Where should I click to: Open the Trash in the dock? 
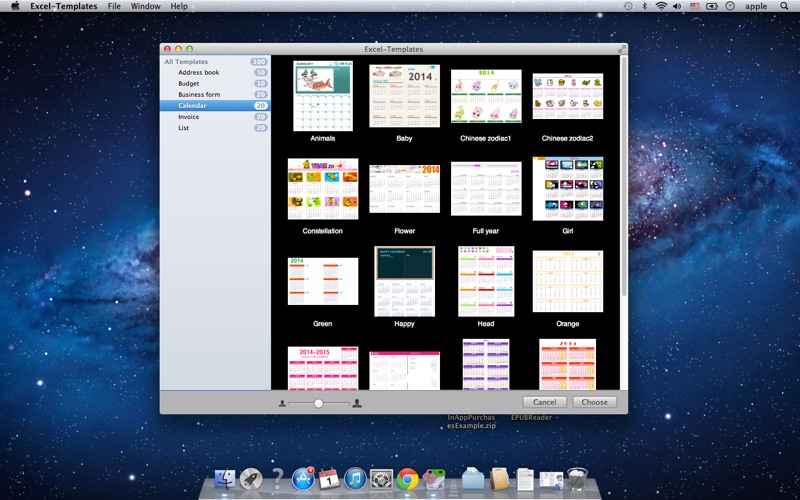577,479
